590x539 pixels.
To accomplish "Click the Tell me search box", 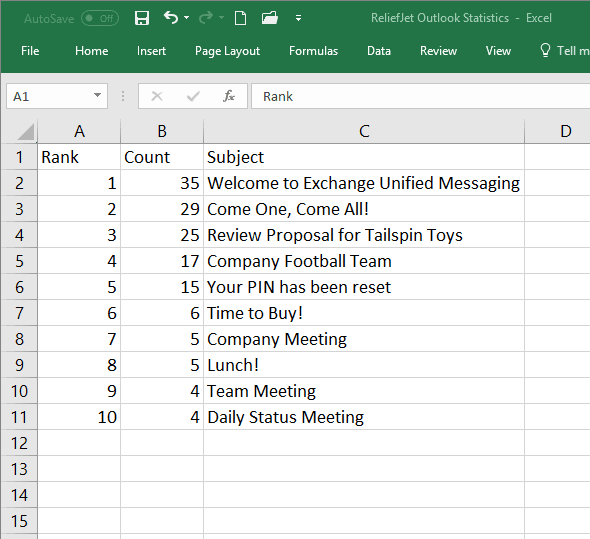I will click(564, 51).
